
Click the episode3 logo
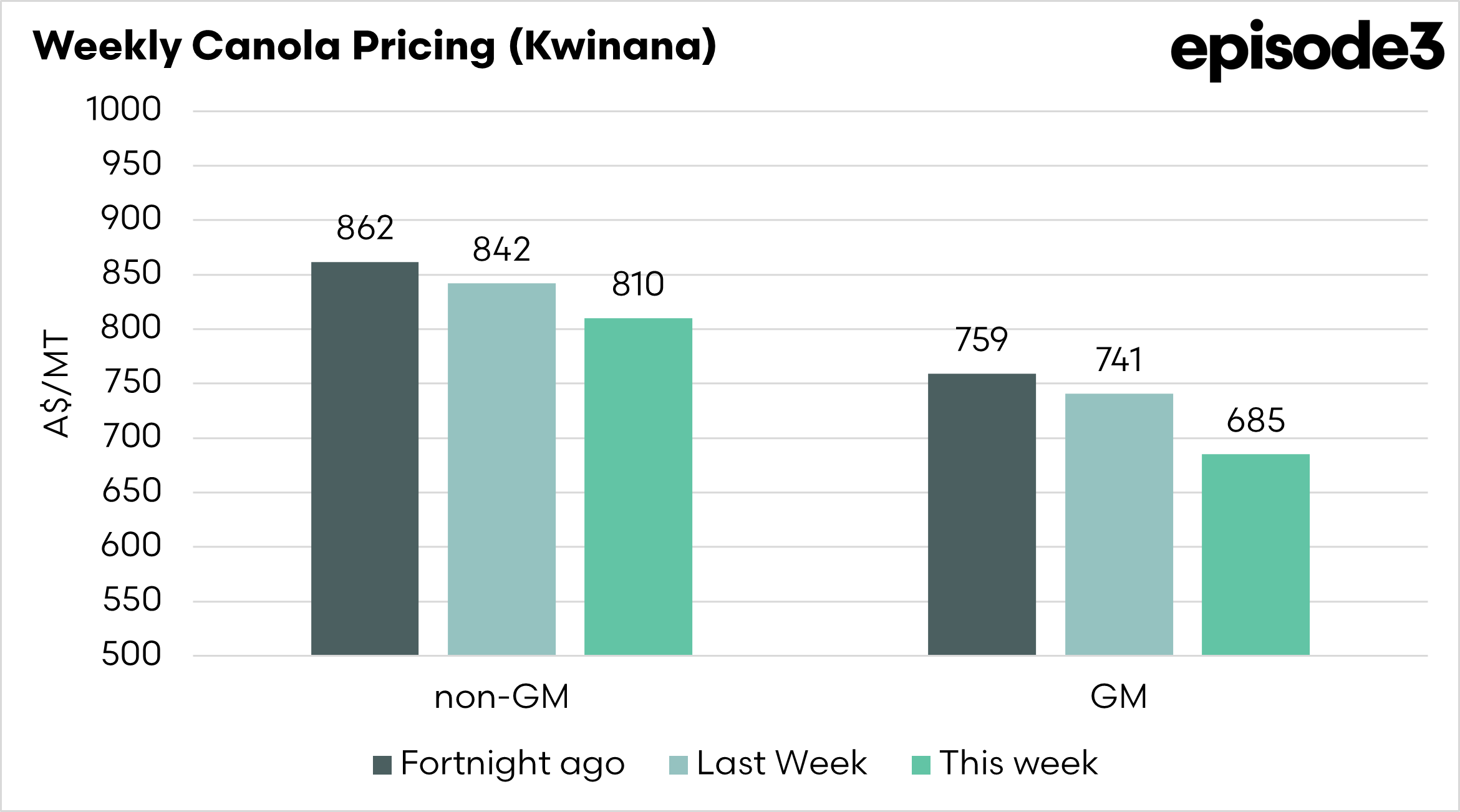pyautogui.click(x=1307, y=49)
